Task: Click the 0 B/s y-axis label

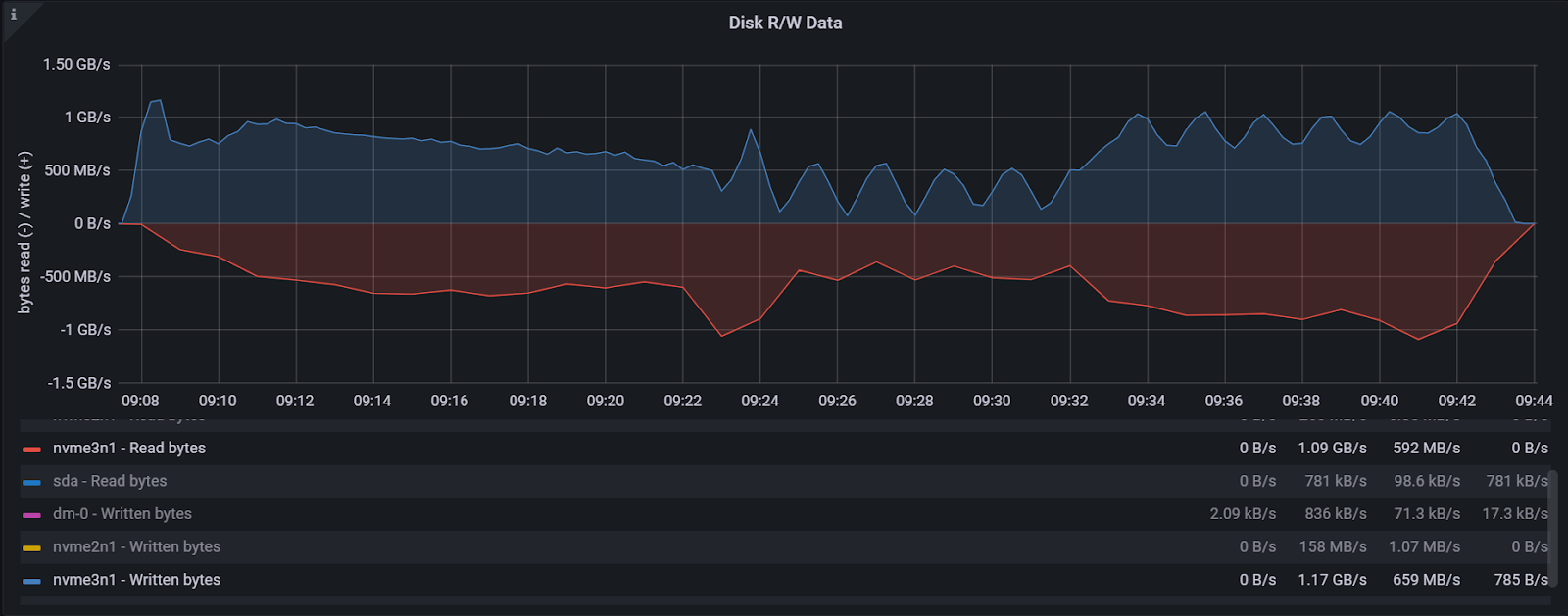Action: (92, 223)
